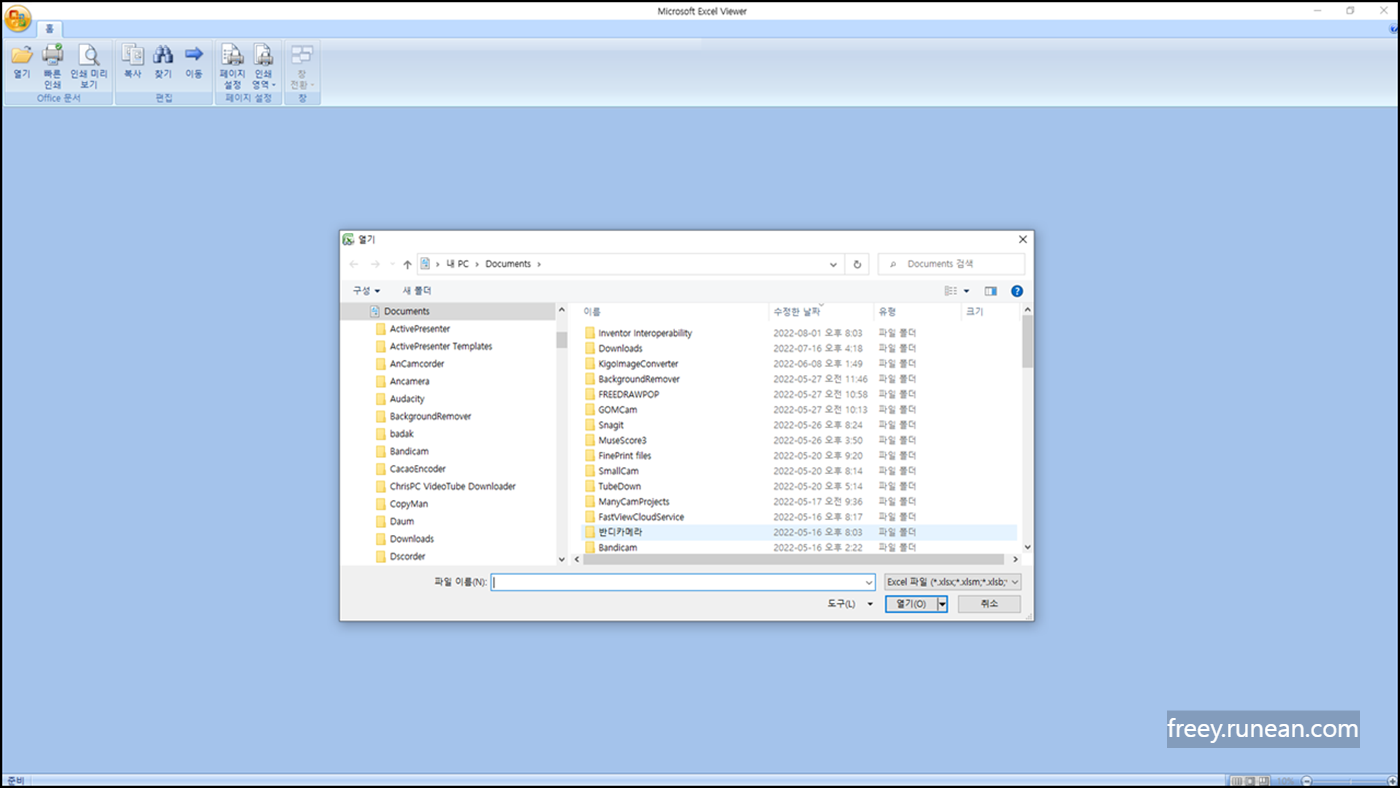The width and height of the screenshot is (1400, 788).
Task: Click the 열기 folder icon in ribbon
Action: [x=22, y=55]
